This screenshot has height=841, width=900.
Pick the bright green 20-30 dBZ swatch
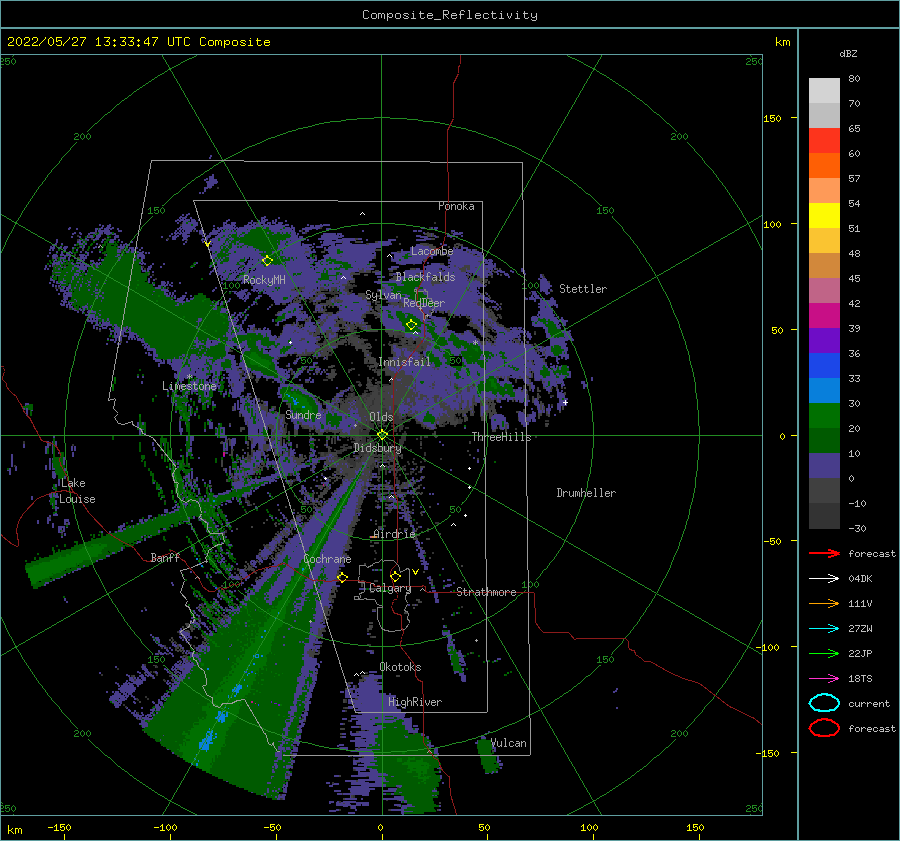[x=824, y=416]
